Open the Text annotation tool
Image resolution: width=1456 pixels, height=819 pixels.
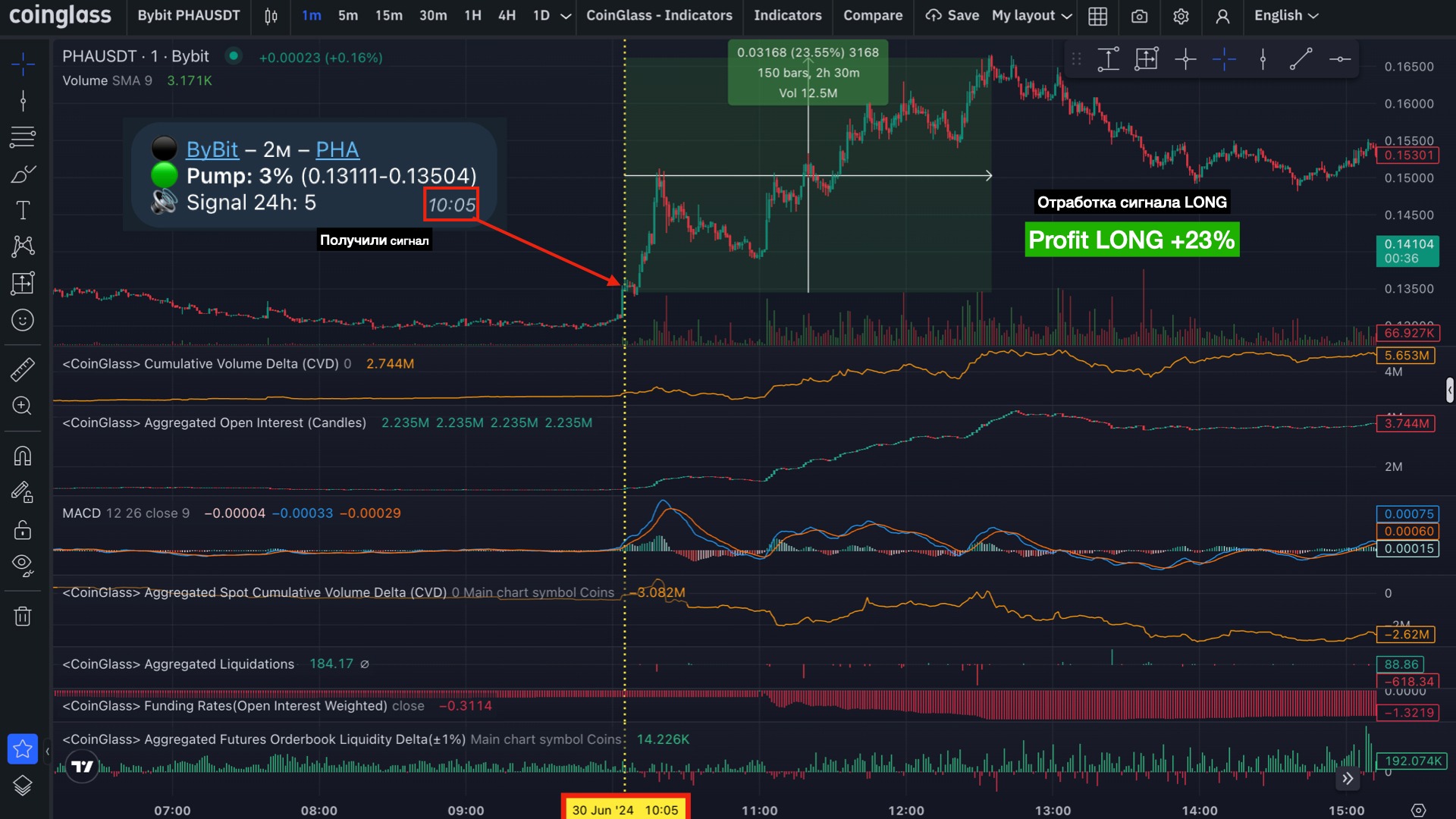23,211
